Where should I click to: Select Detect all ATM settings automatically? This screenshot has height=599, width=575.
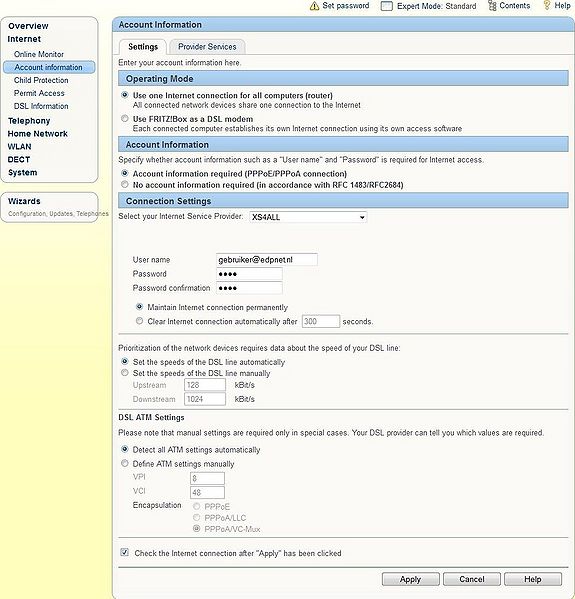click(x=125, y=449)
